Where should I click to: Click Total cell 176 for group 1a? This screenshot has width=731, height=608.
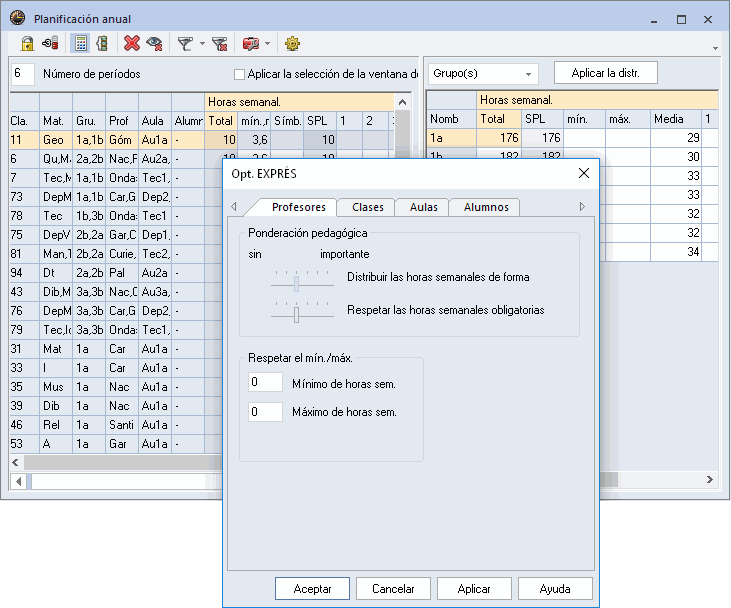coord(499,138)
